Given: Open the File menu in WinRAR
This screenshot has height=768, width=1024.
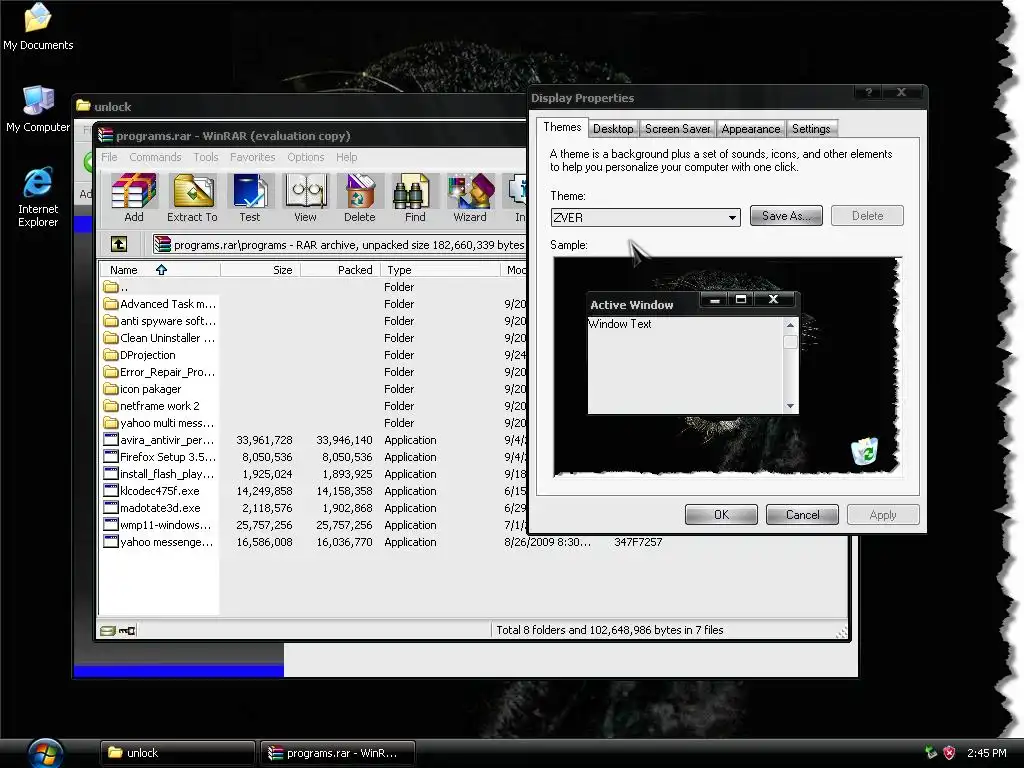Looking at the screenshot, I should (x=109, y=157).
